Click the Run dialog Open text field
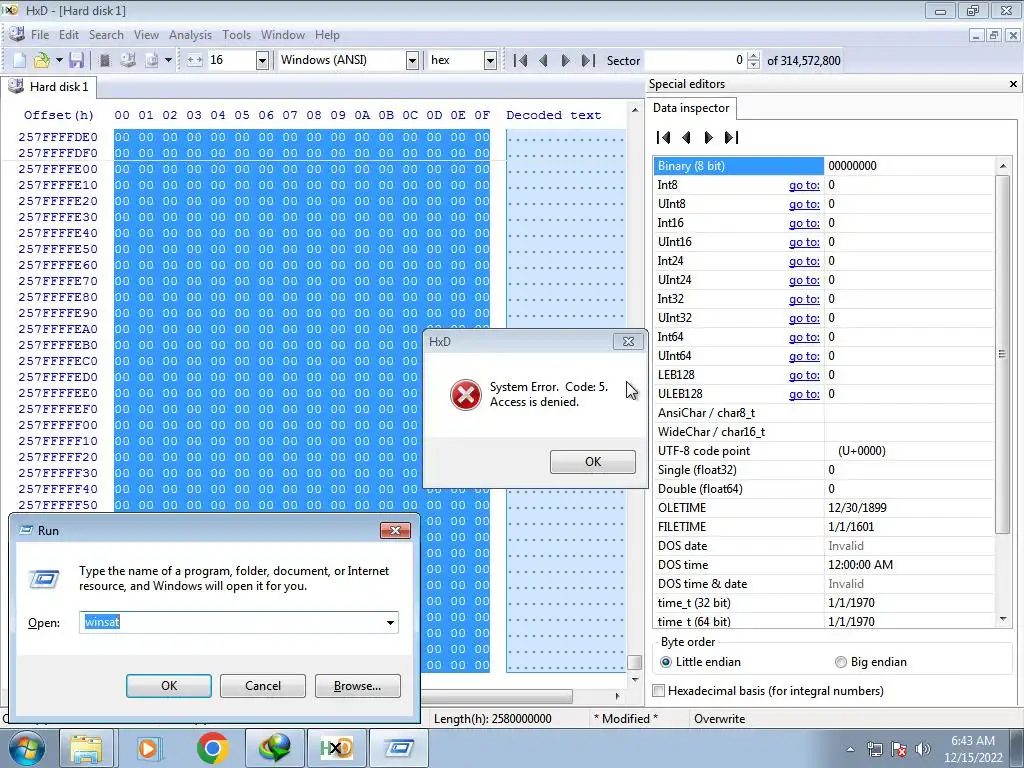1024x768 pixels. pos(231,622)
